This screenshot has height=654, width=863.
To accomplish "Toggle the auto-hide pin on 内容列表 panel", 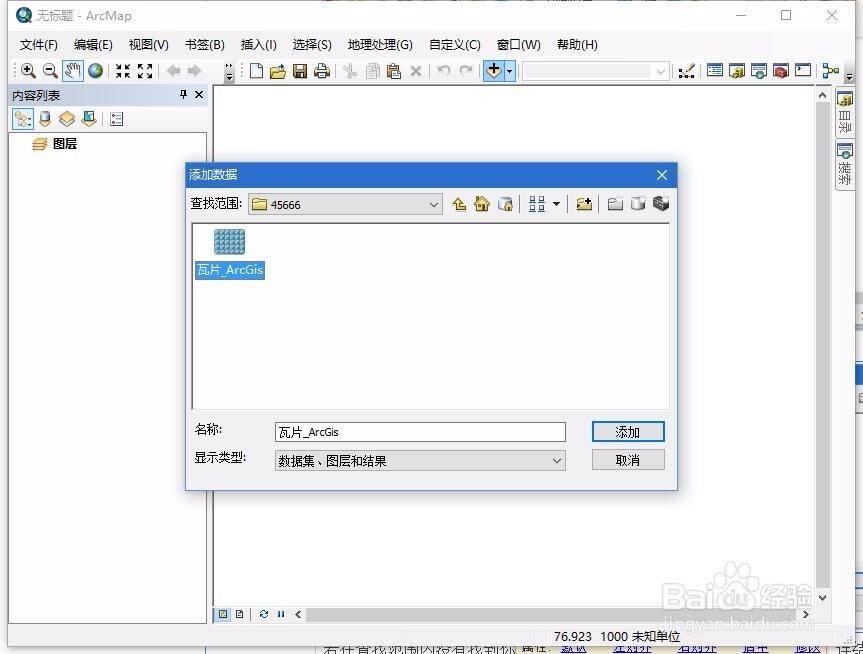I will (182, 95).
